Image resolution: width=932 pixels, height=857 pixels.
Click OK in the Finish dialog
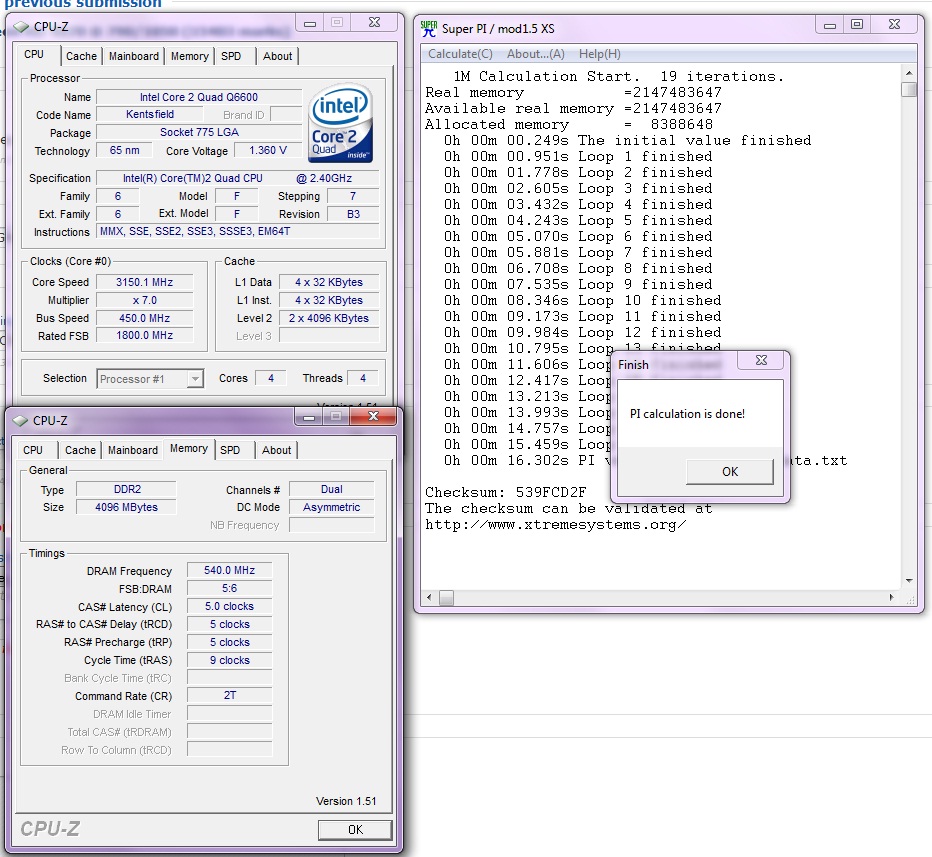coord(730,472)
